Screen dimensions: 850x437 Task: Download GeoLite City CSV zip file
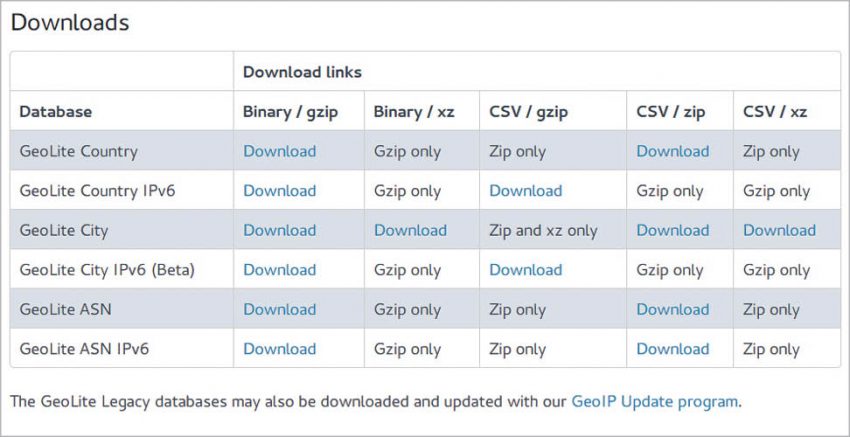pos(672,231)
